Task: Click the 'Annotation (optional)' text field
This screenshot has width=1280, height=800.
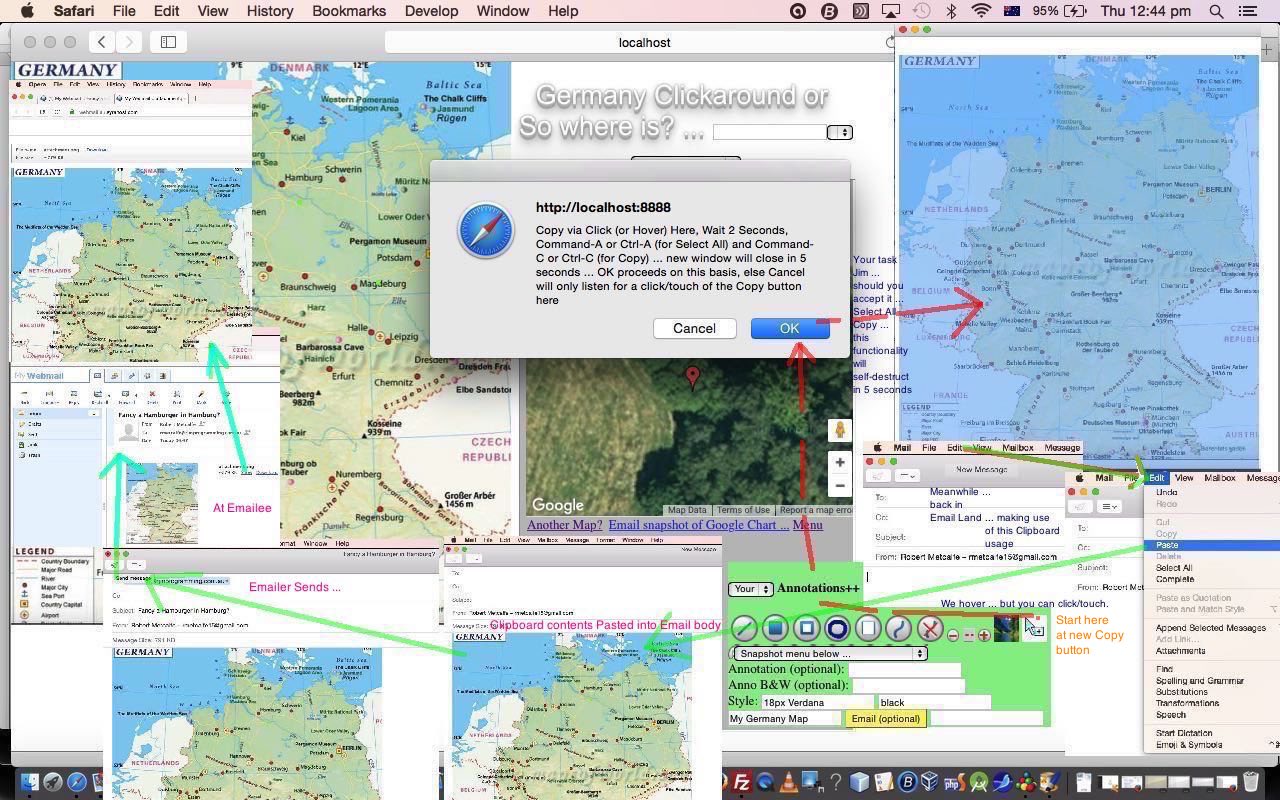Action: click(x=904, y=669)
